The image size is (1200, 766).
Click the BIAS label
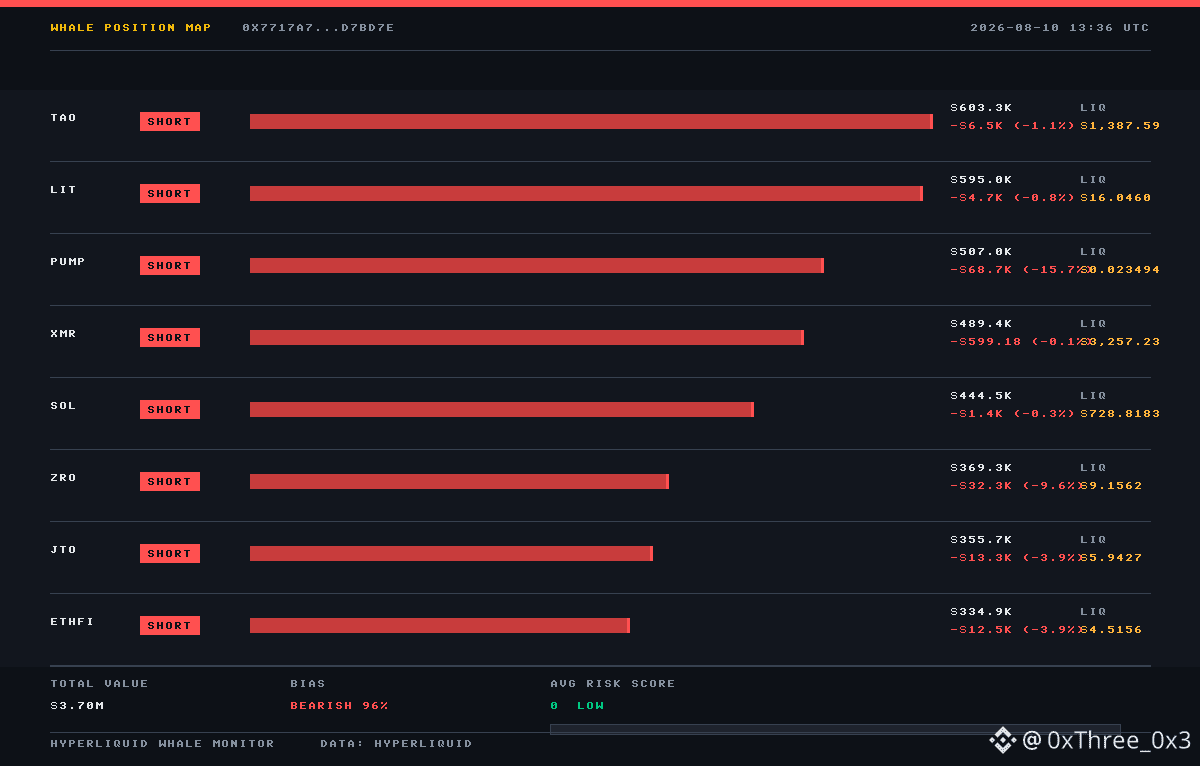(x=308, y=684)
